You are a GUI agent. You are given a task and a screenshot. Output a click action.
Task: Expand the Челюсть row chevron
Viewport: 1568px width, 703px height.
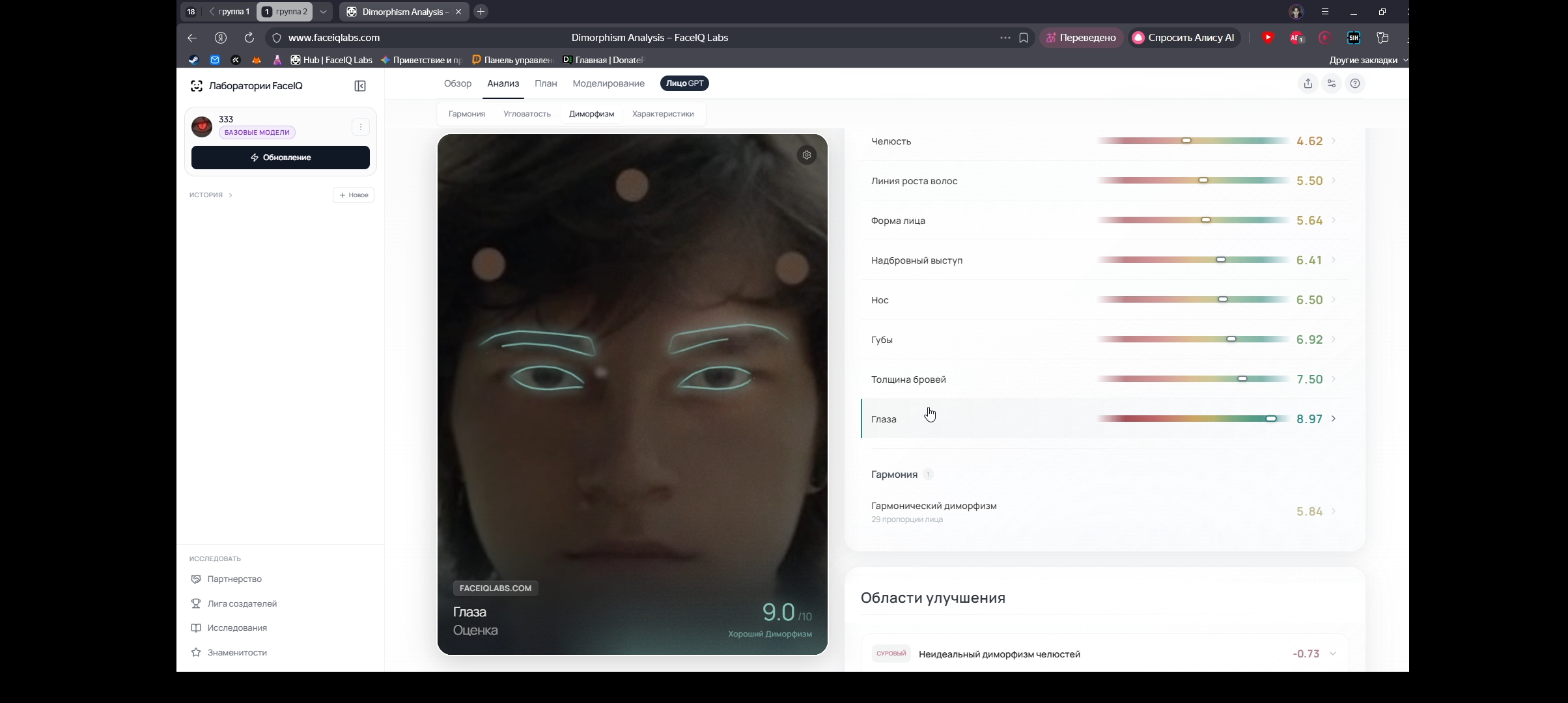pos(1334,141)
